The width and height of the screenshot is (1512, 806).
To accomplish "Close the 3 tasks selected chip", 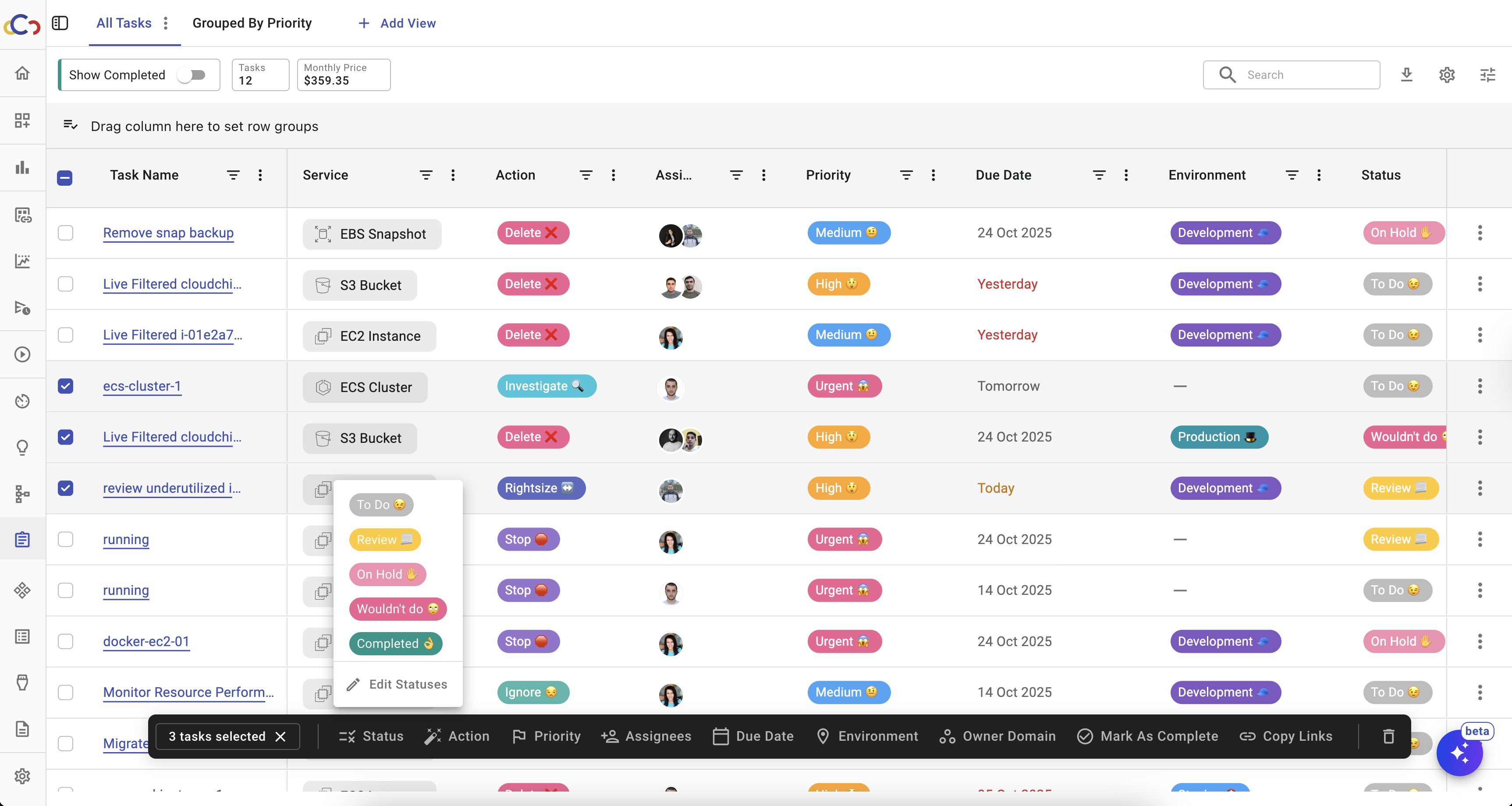I will click(x=280, y=736).
